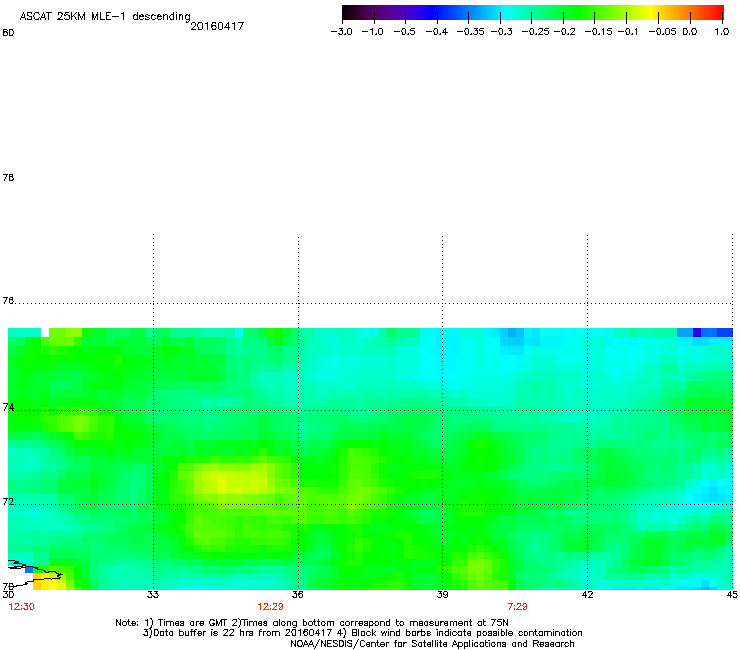
Task: Click the 33 longitude axis label
Action: point(152,595)
